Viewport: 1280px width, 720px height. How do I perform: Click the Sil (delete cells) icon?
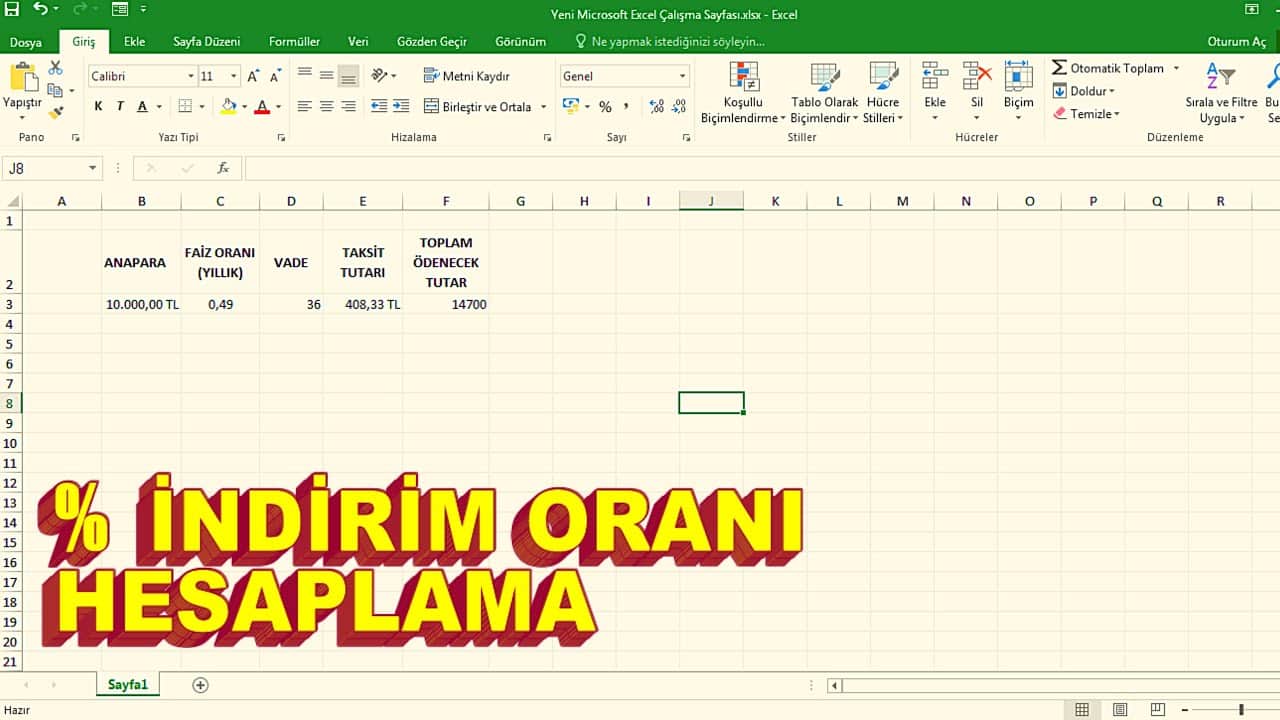[976, 85]
